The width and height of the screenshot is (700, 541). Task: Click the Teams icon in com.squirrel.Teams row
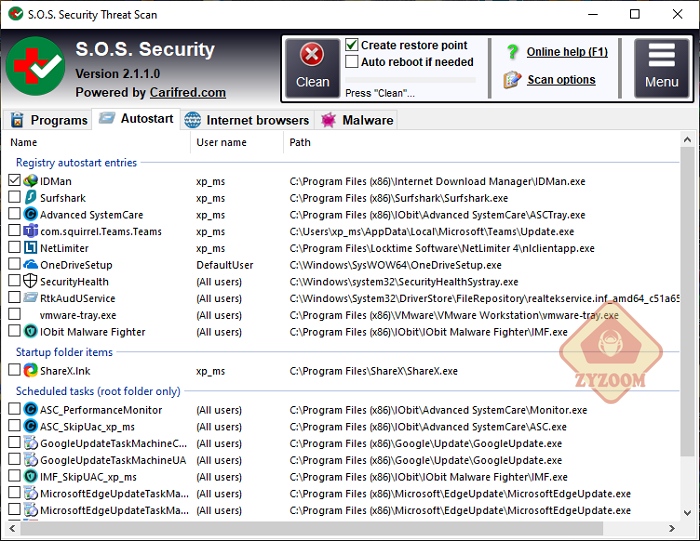click(x=30, y=231)
